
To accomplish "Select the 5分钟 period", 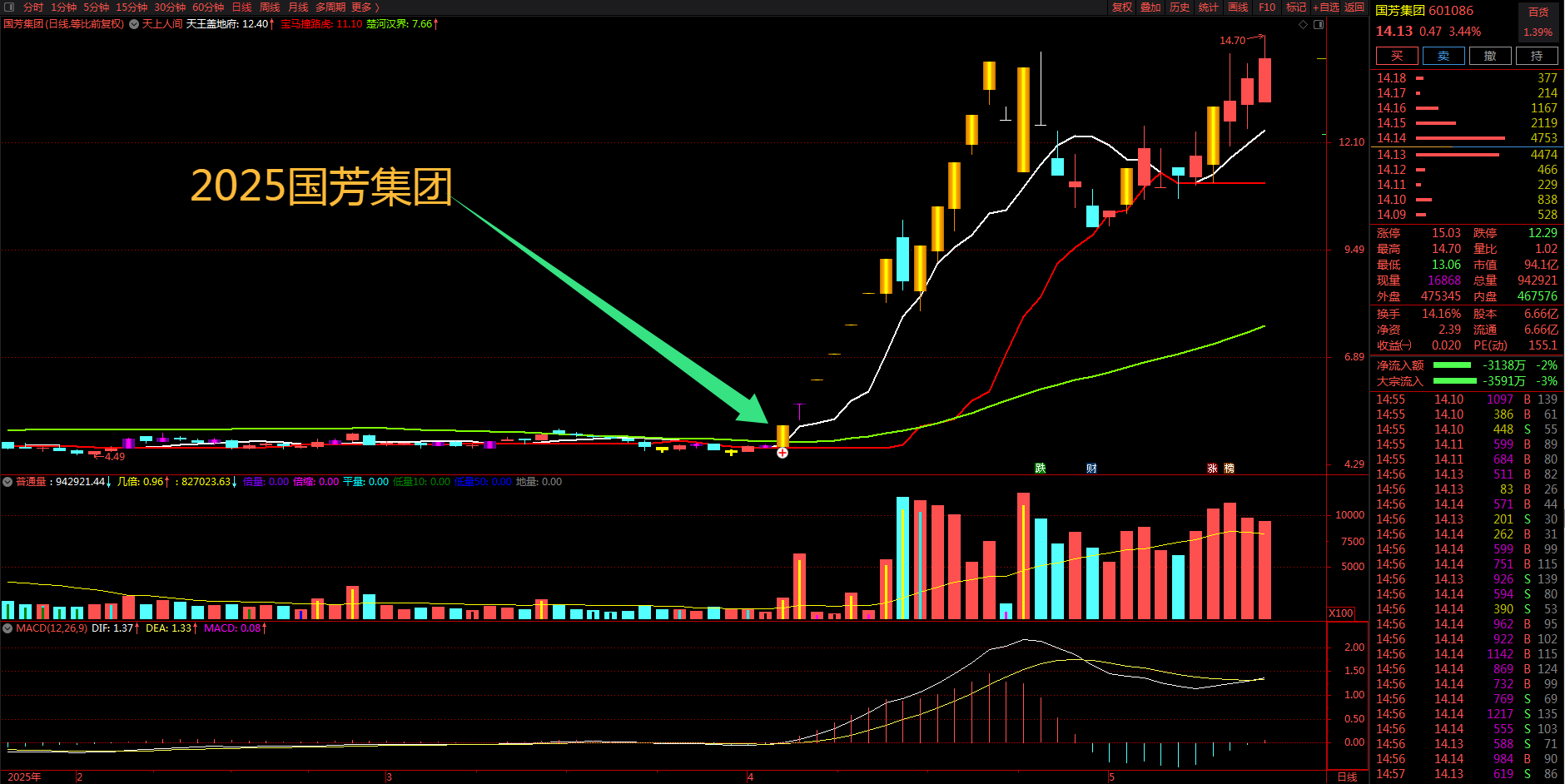I will tap(96, 7).
